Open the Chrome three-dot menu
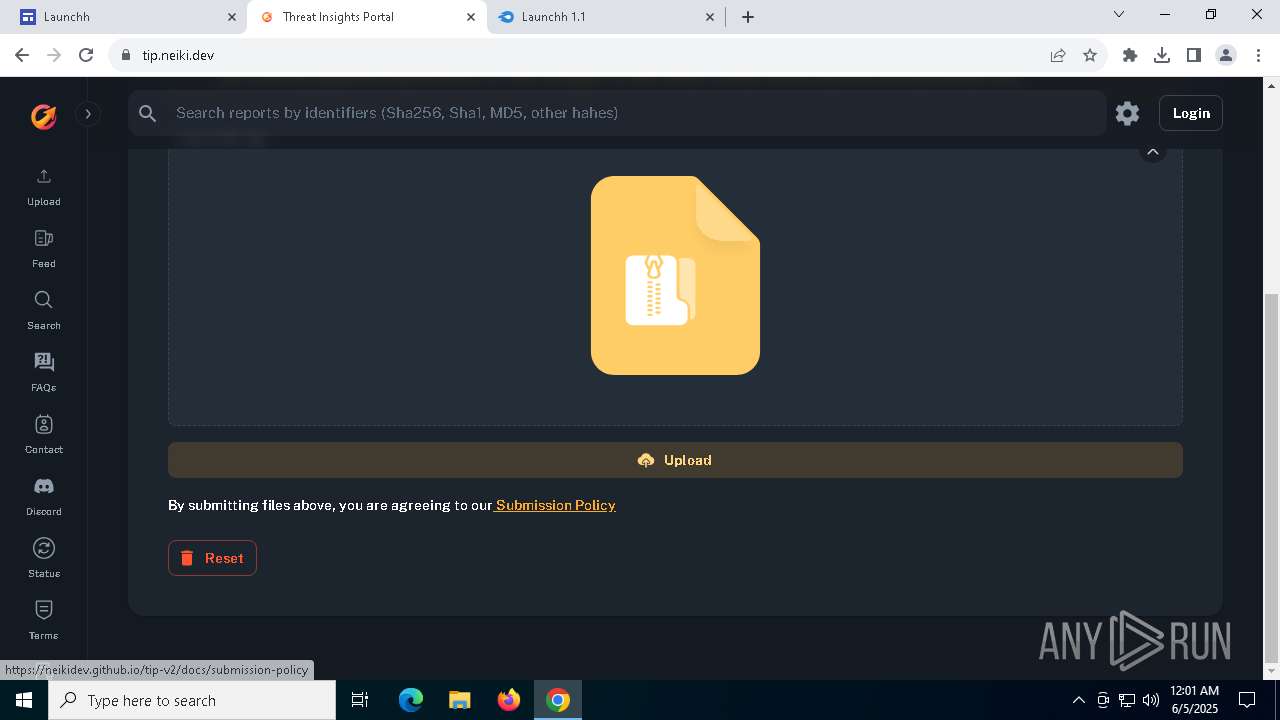The width and height of the screenshot is (1280, 720). (x=1258, y=55)
